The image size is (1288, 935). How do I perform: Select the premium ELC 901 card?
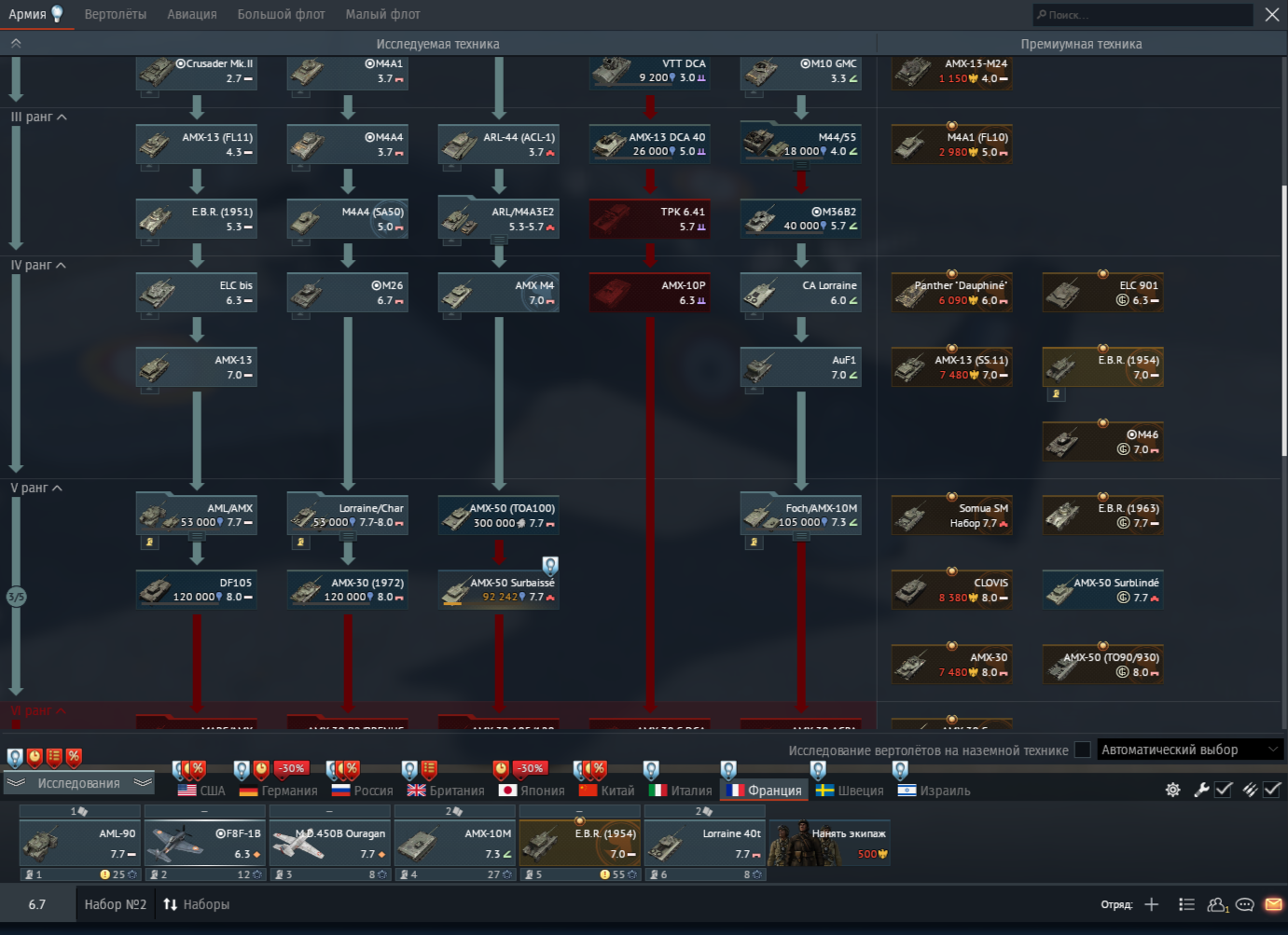[1103, 293]
